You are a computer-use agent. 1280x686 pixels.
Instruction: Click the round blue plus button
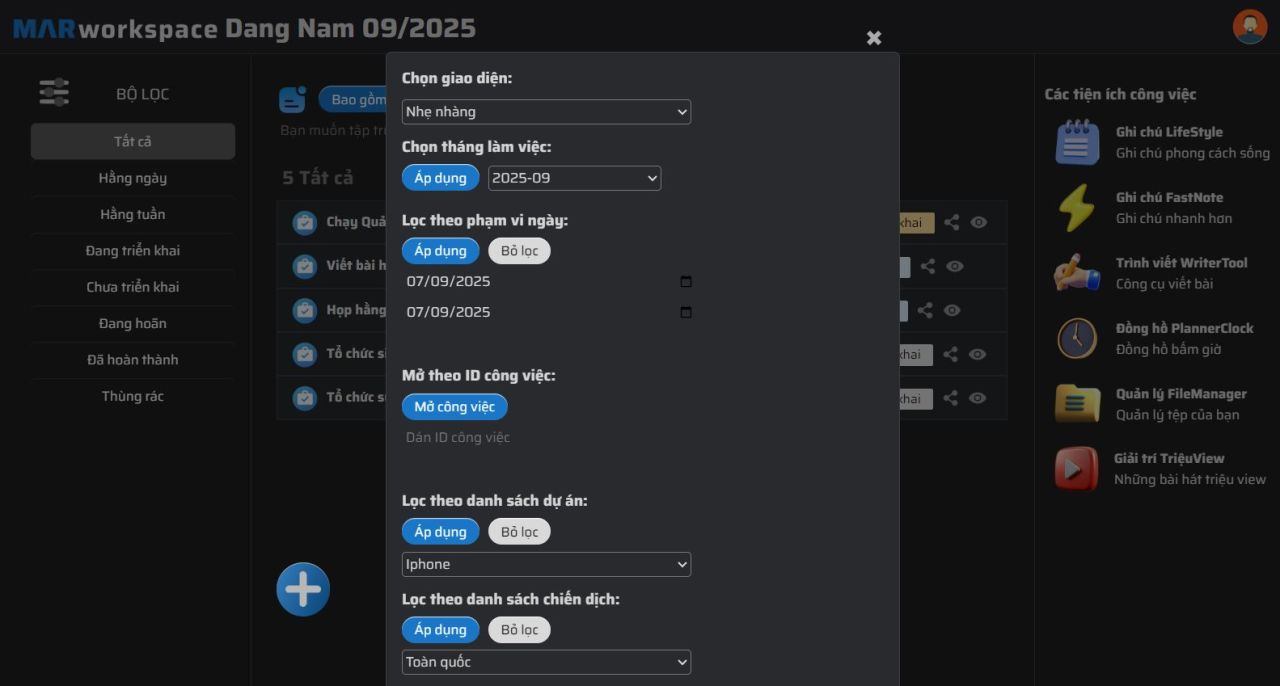pyautogui.click(x=303, y=590)
